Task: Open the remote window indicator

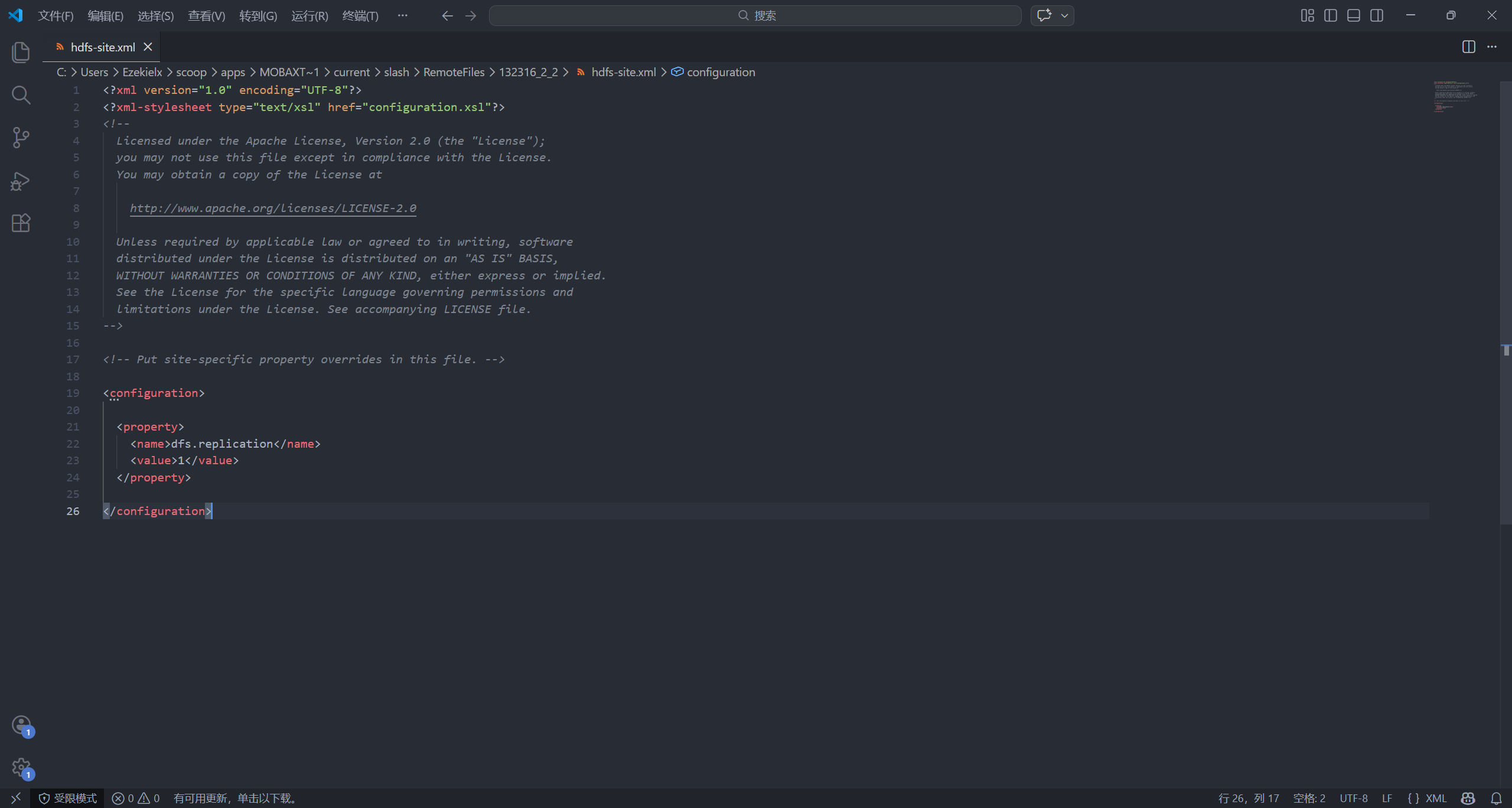Action: (x=15, y=798)
